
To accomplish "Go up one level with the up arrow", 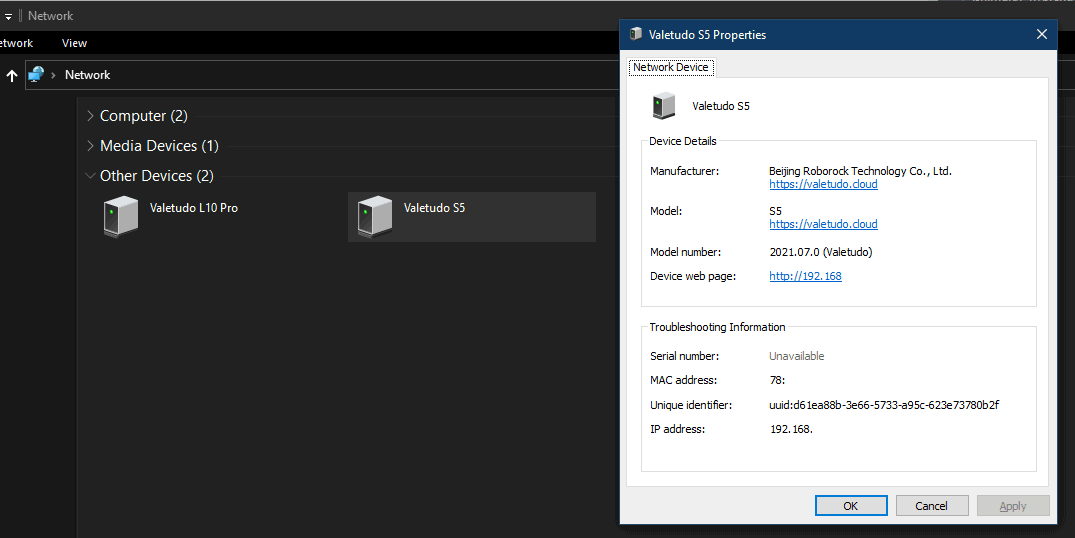I will [12, 75].
